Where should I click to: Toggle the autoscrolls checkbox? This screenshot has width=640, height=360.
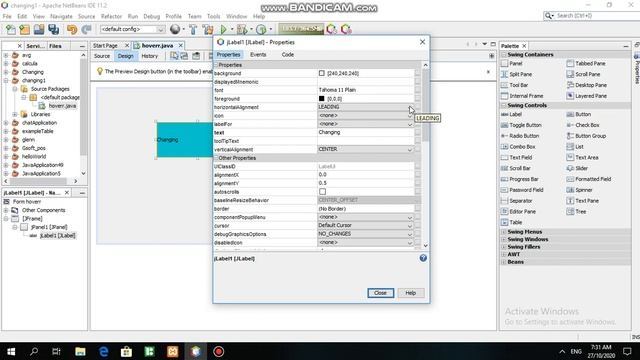322,191
